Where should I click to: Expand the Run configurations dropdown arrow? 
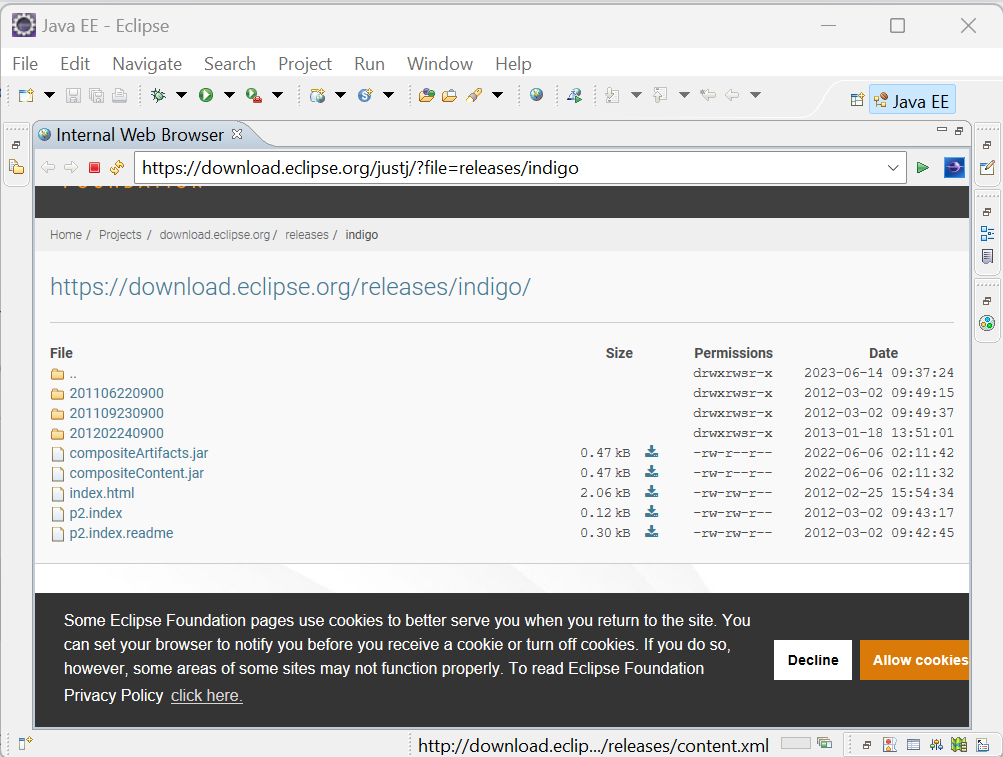[229, 95]
